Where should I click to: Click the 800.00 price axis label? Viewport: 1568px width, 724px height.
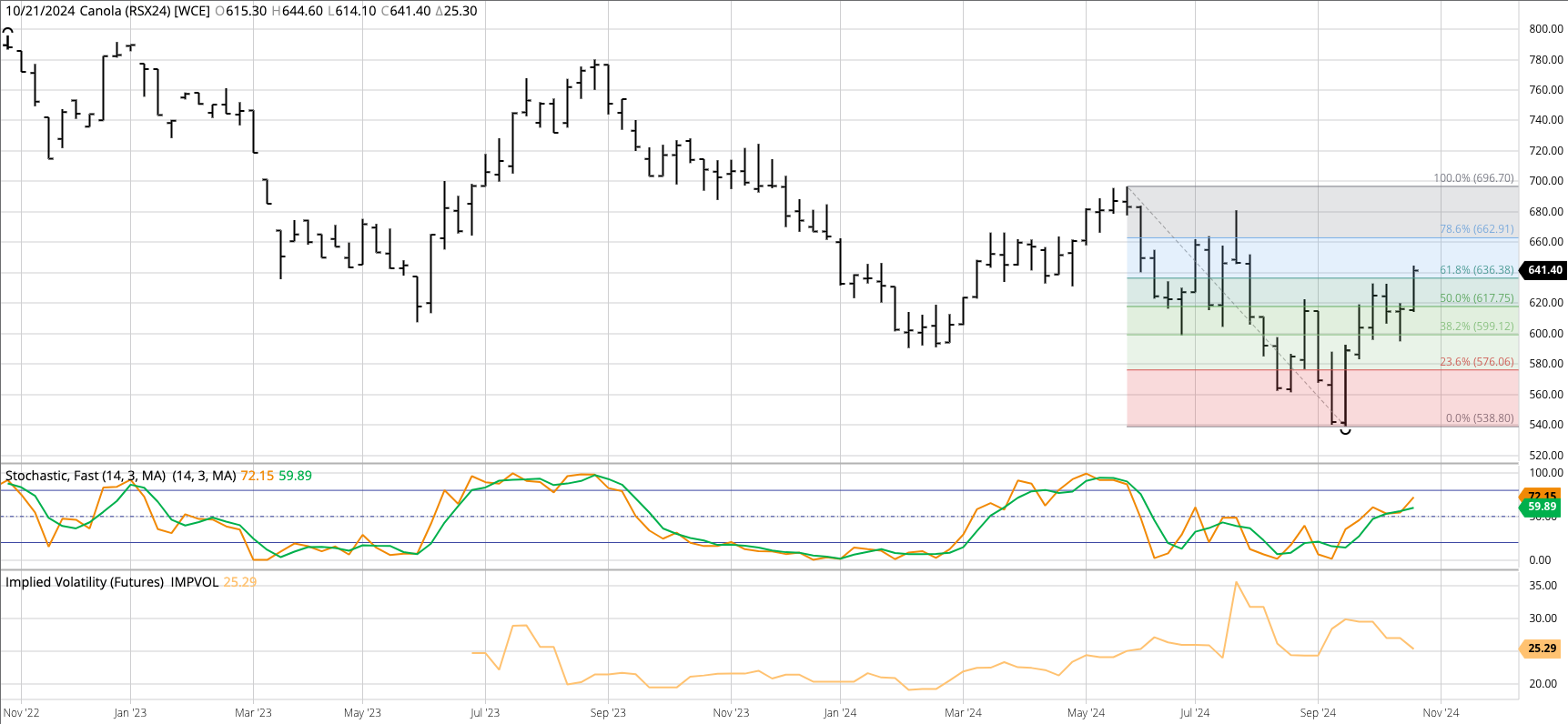pyautogui.click(x=1545, y=29)
